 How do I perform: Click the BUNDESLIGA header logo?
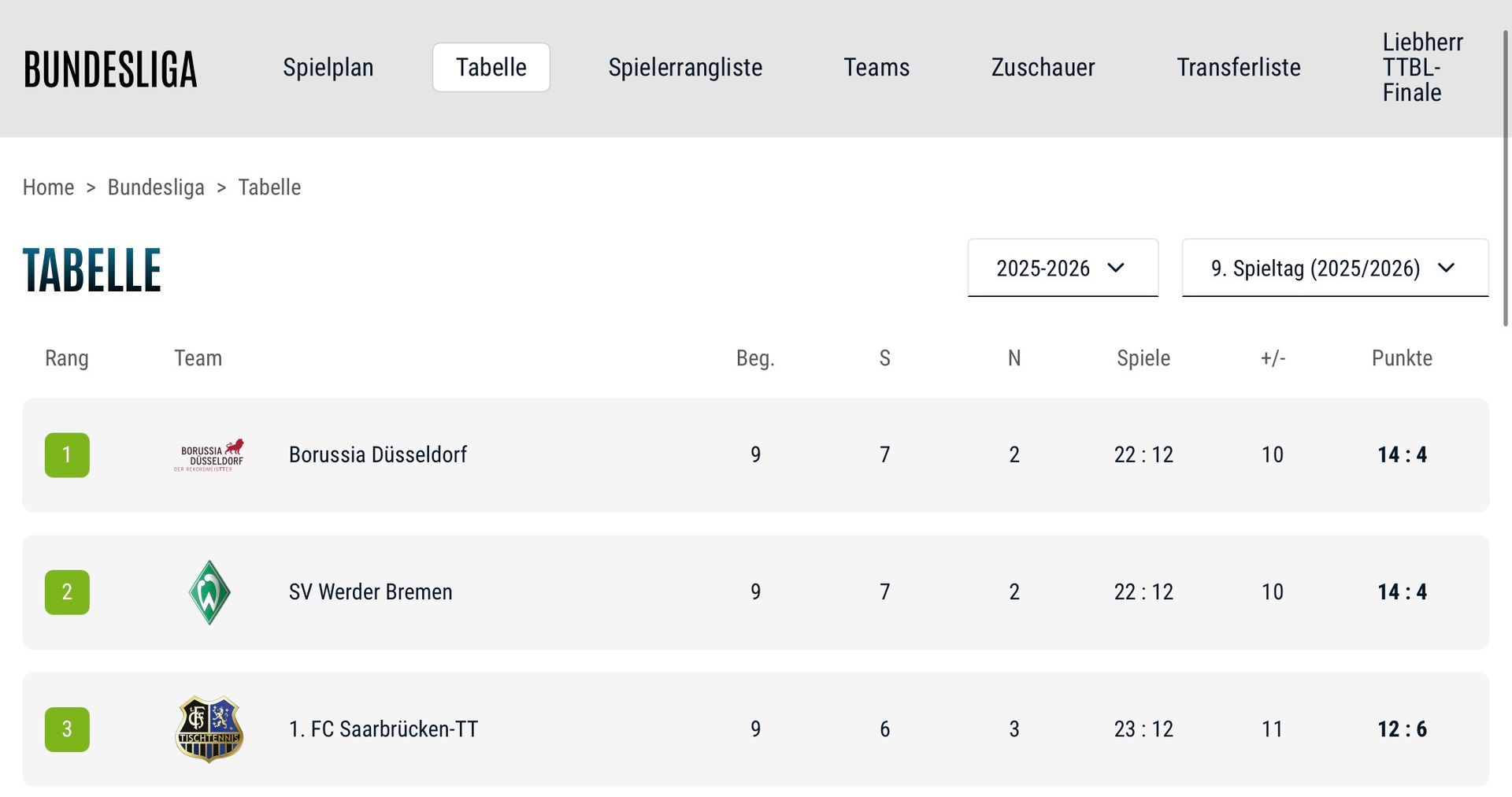coord(110,69)
